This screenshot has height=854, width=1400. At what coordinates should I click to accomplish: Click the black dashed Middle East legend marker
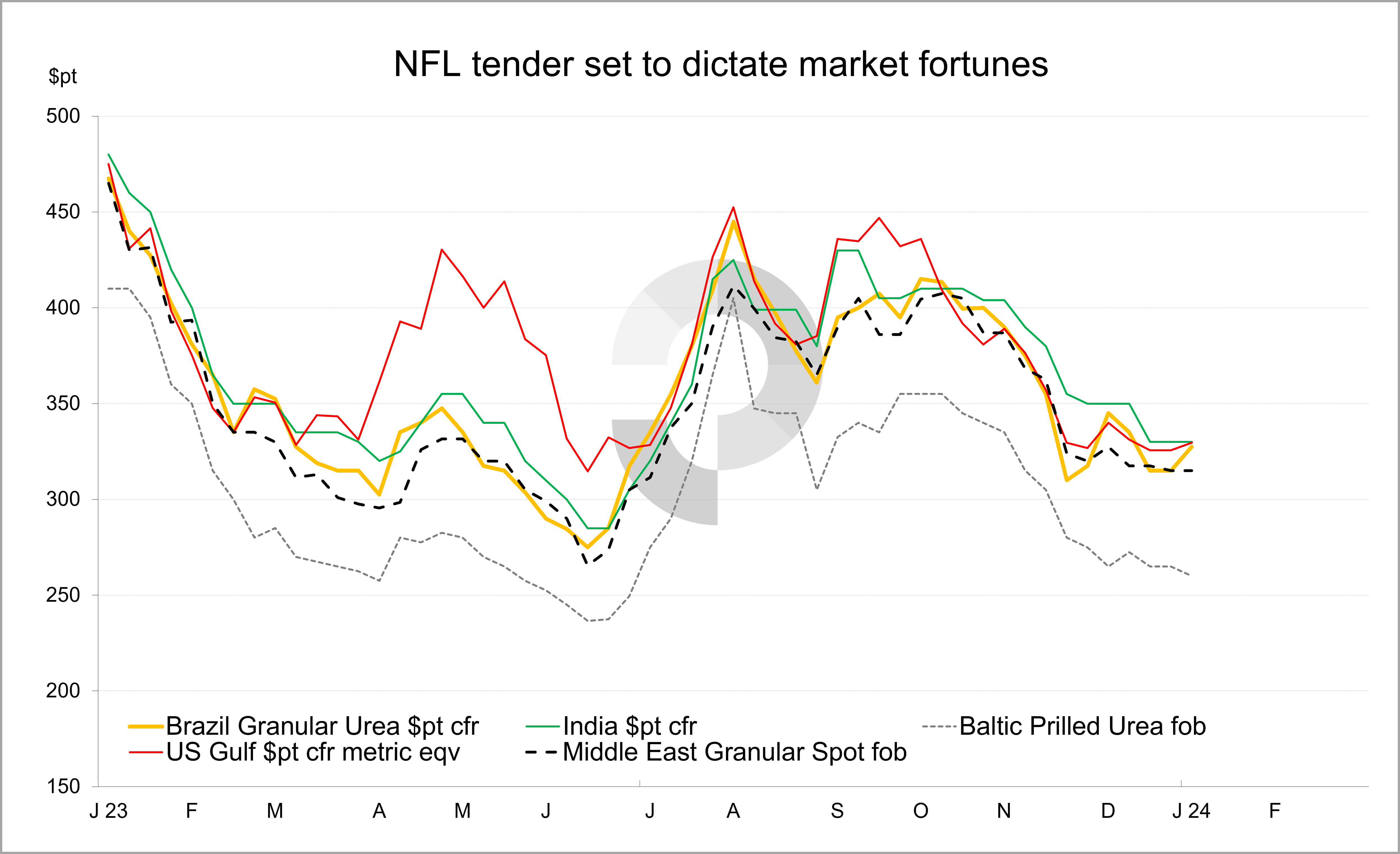tap(542, 752)
